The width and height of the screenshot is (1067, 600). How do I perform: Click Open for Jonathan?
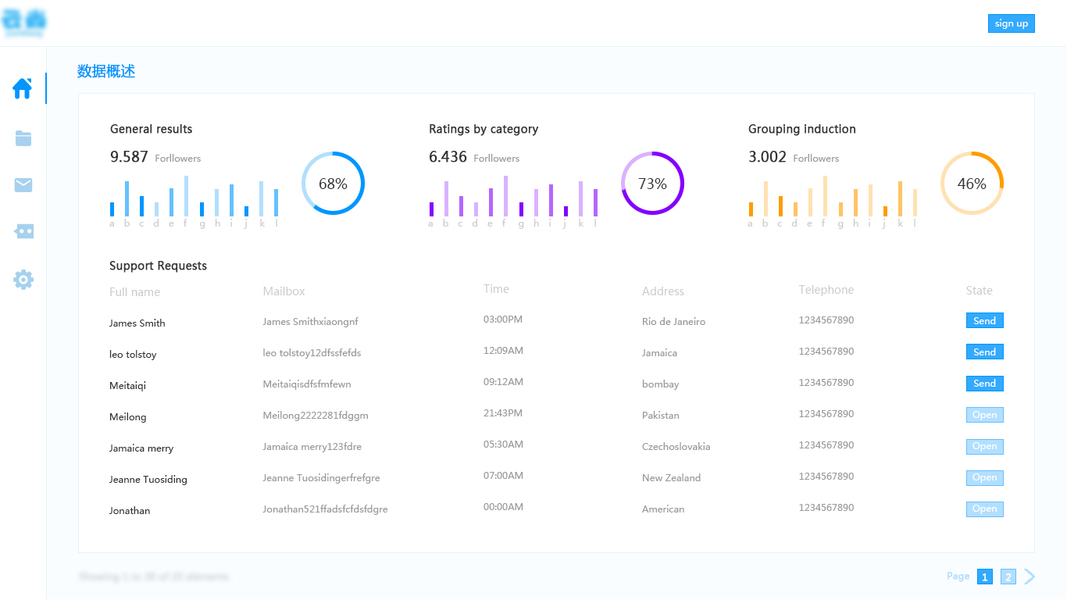[x=985, y=509]
